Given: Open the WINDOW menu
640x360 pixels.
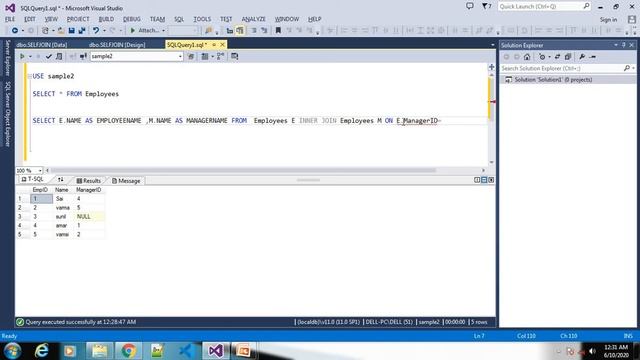Looking at the screenshot, I should click(x=287, y=19).
